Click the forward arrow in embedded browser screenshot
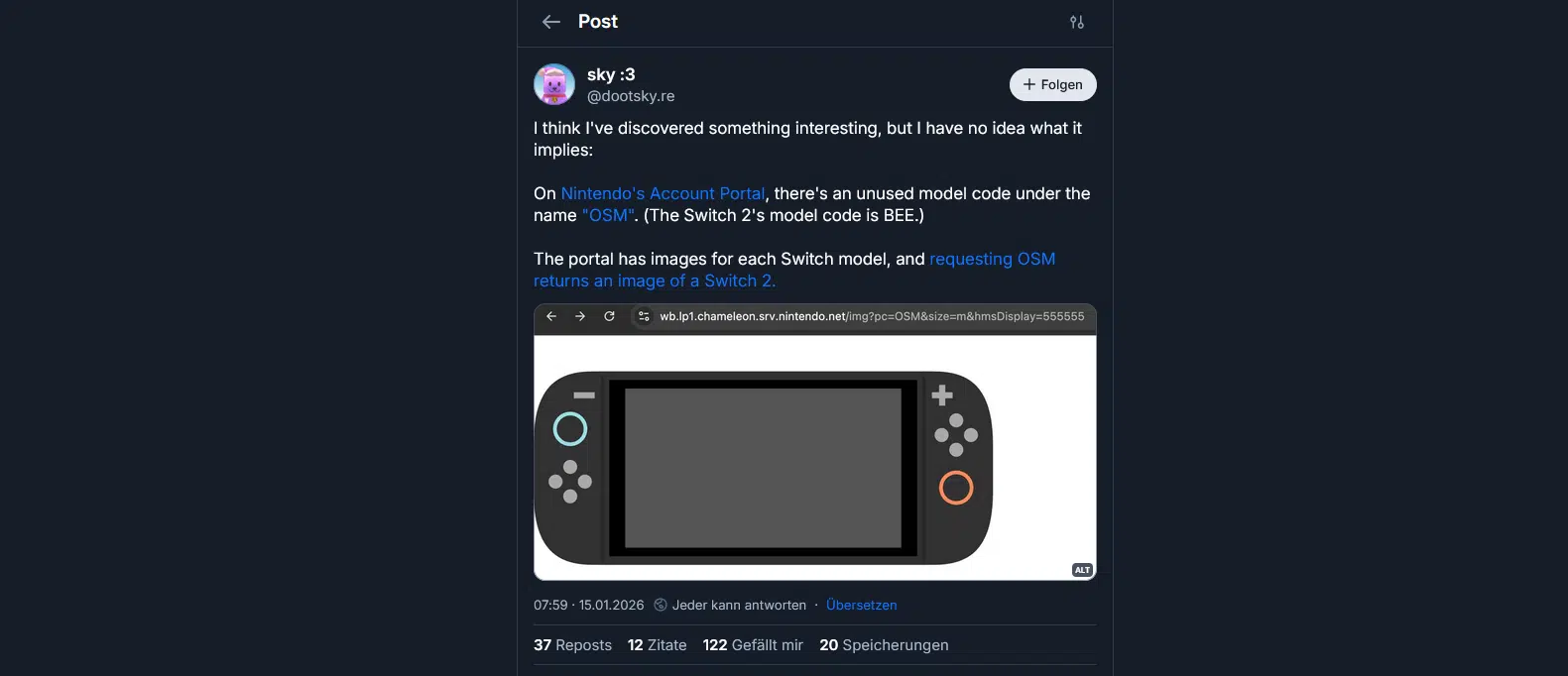 click(x=580, y=316)
